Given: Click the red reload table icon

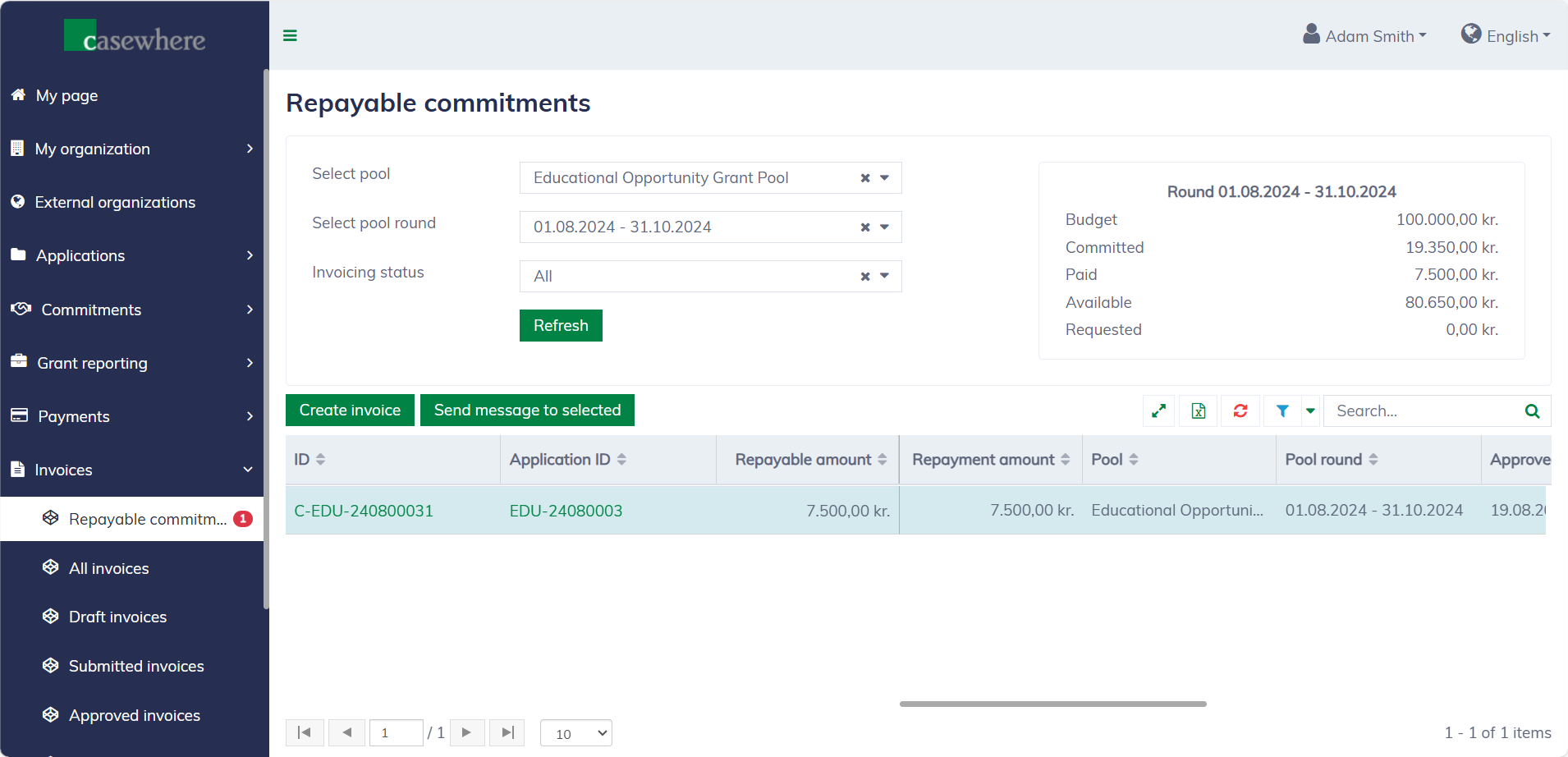Looking at the screenshot, I should coord(1240,411).
